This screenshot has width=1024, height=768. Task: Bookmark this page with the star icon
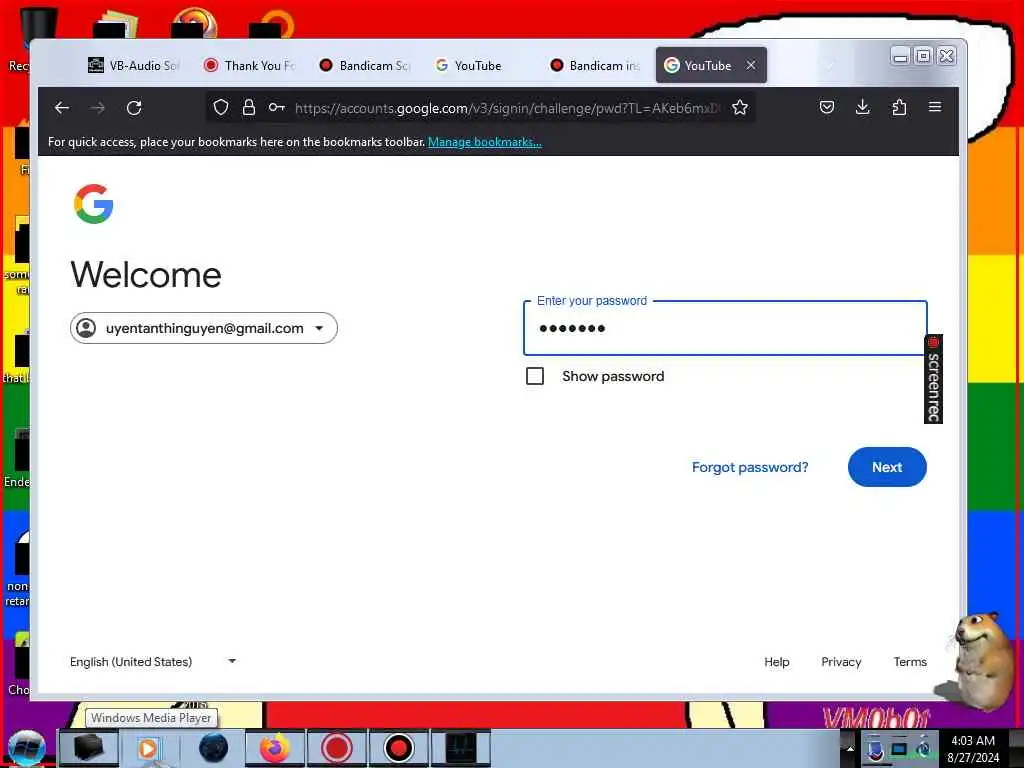[x=740, y=107]
